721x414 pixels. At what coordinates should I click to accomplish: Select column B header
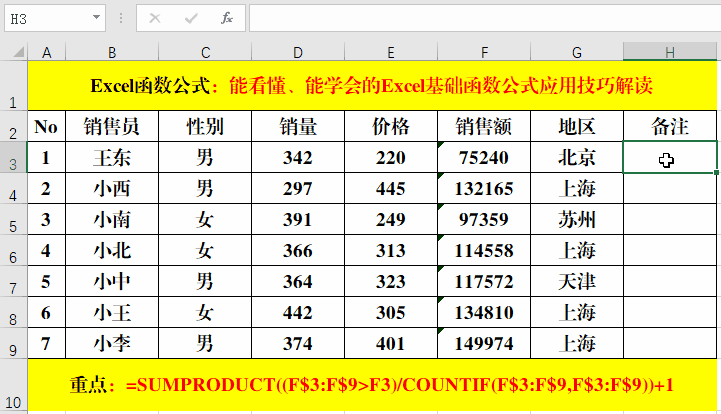[112, 52]
